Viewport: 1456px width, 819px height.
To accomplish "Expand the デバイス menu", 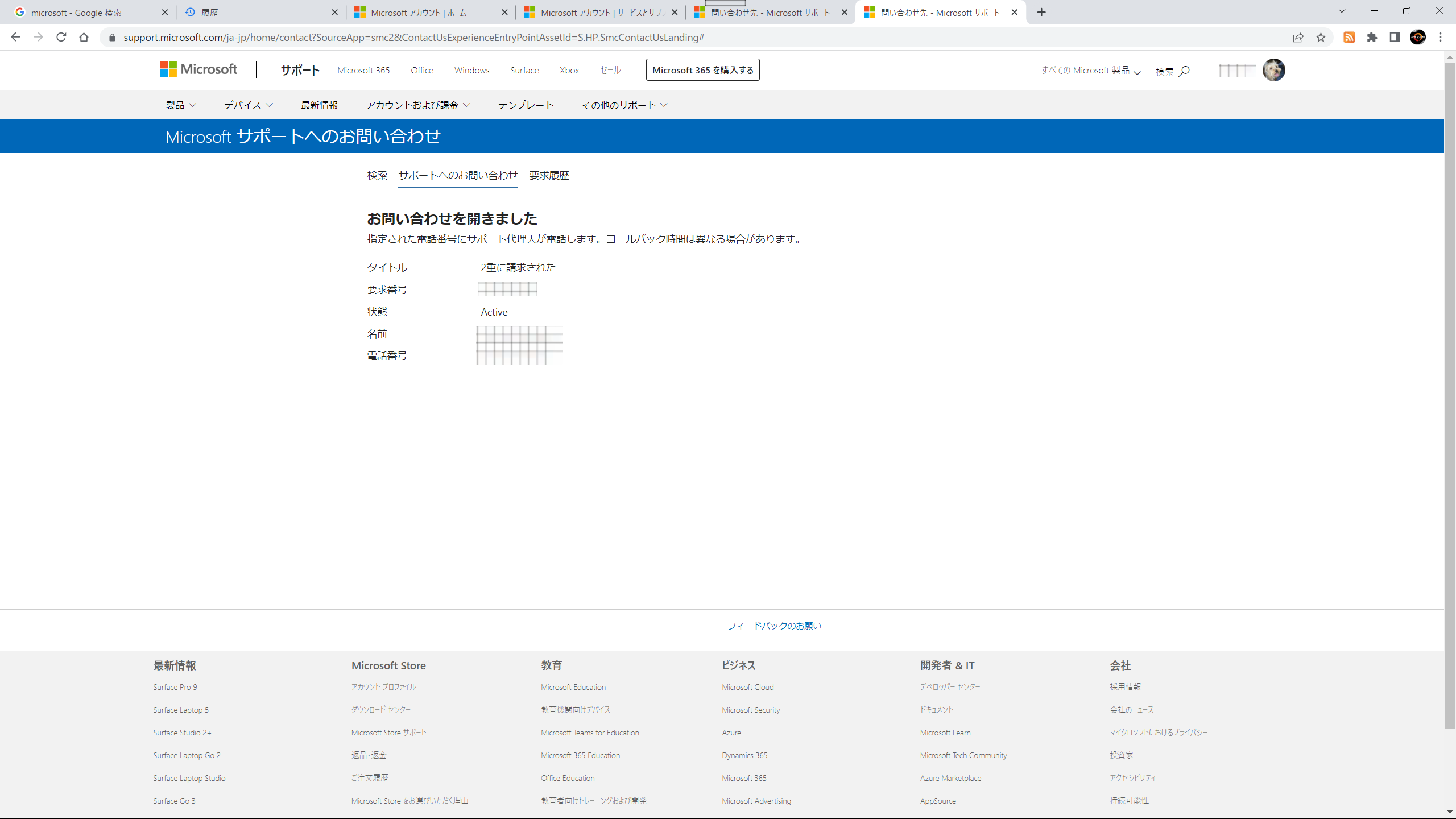I will [x=248, y=105].
